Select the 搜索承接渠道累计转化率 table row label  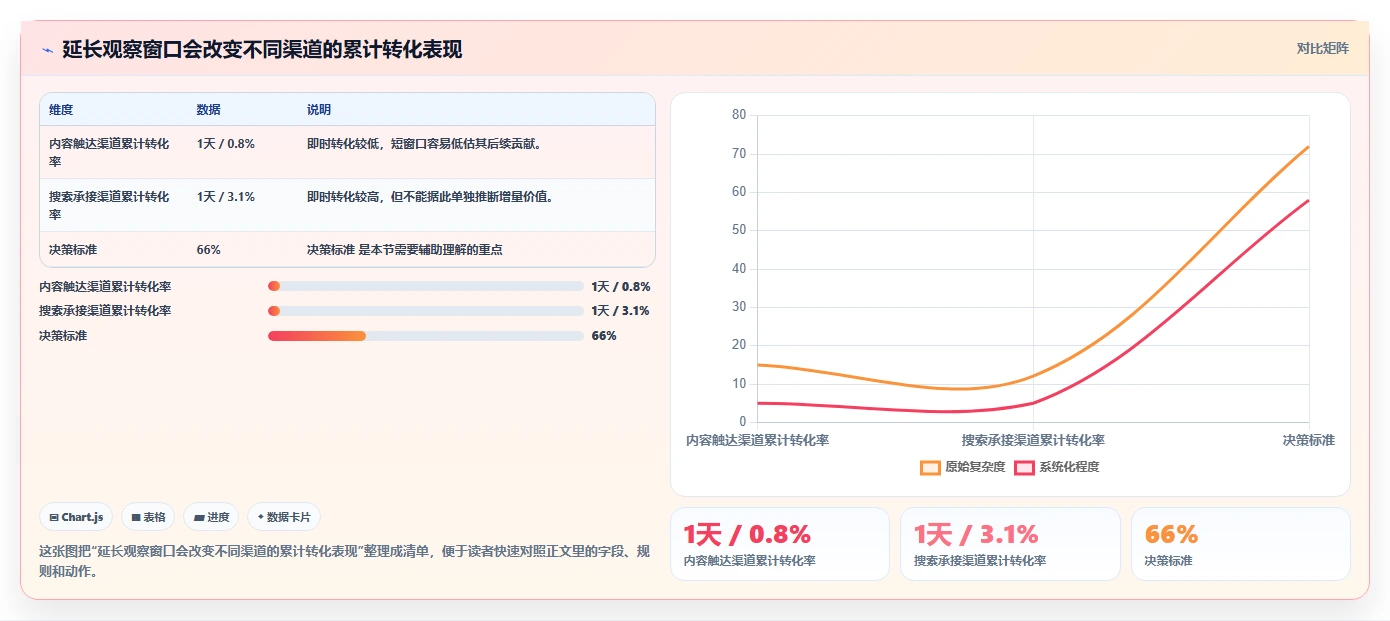pos(109,205)
